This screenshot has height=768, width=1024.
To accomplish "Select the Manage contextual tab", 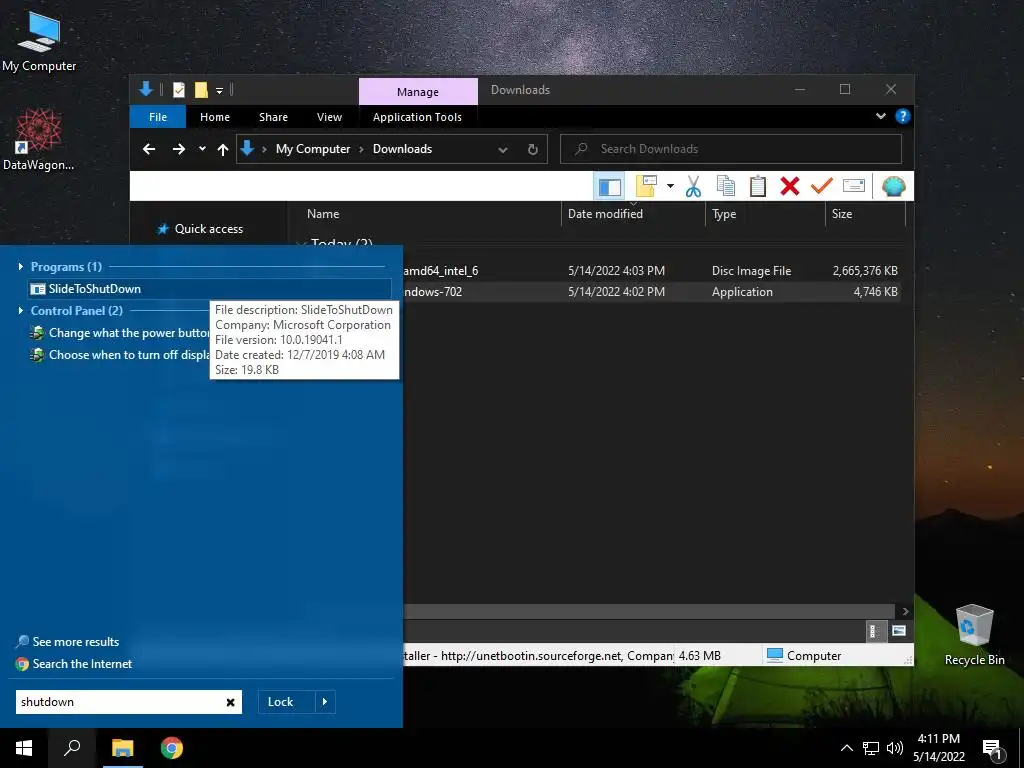I will [418, 91].
